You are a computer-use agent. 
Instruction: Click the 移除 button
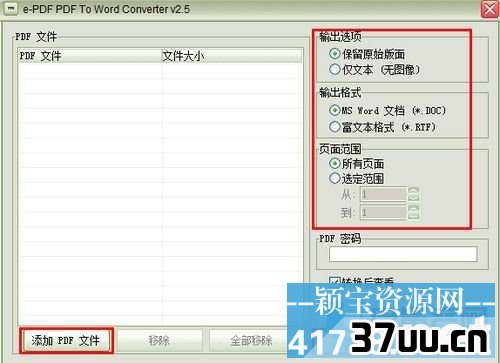coord(159,340)
